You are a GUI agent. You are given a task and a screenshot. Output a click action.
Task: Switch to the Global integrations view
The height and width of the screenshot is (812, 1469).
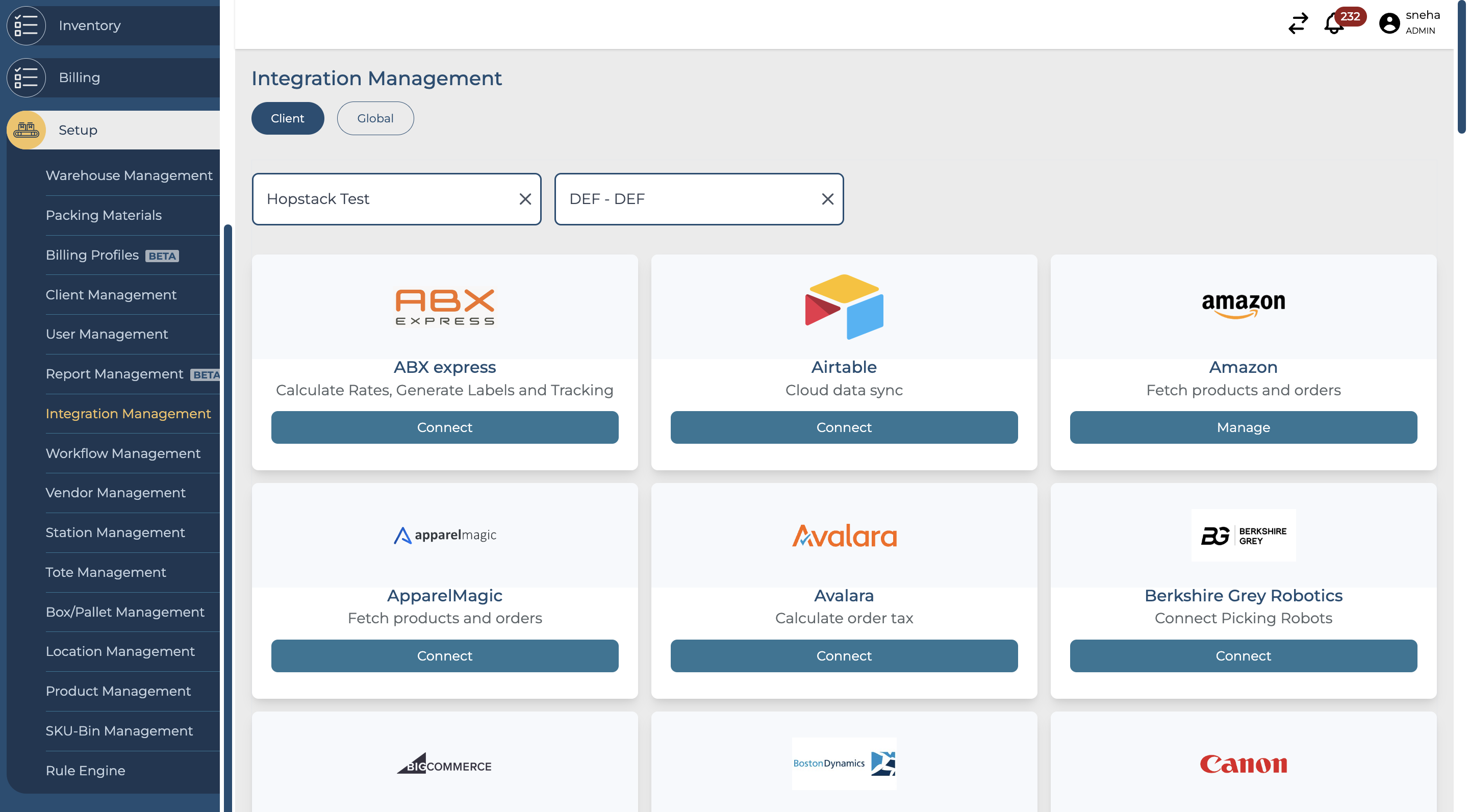tap(375, 118)
